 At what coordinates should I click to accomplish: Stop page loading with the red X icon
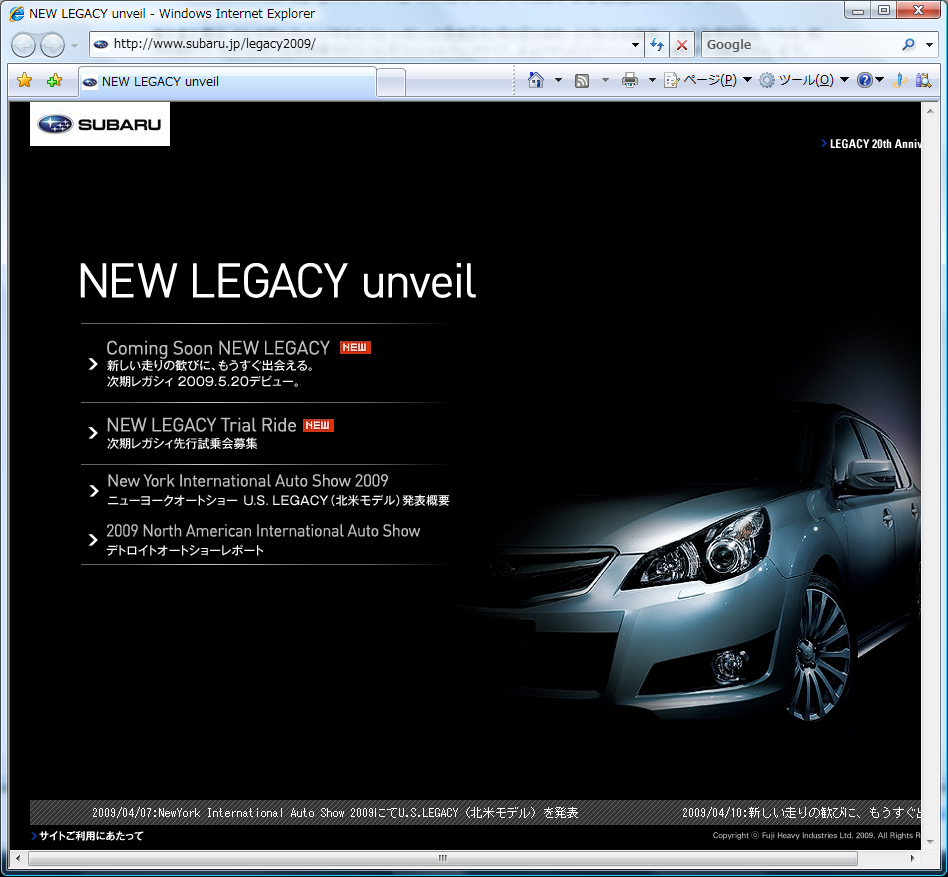681,44
